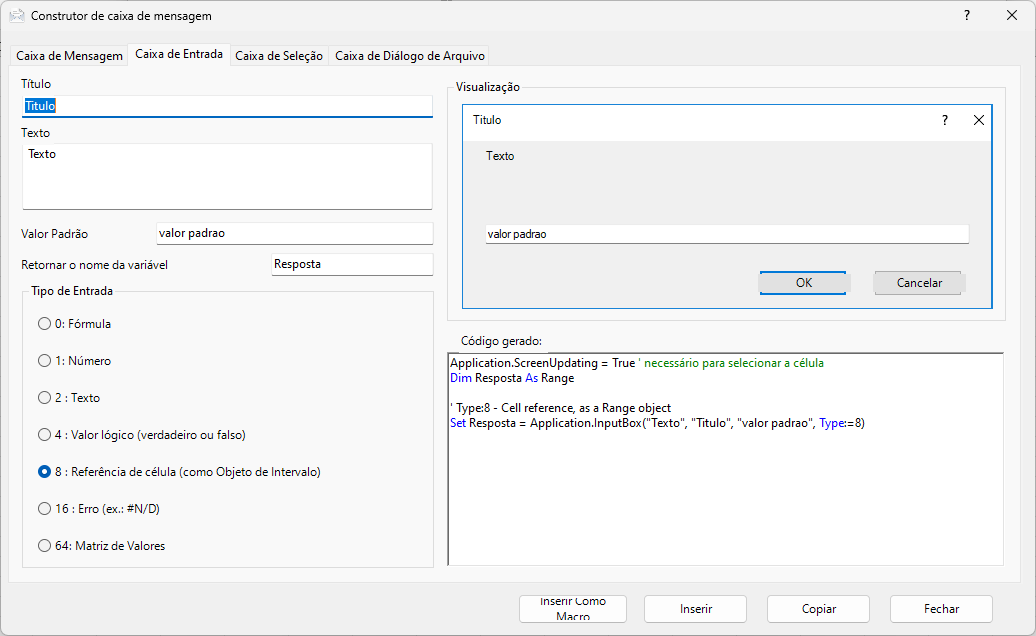The width and height of the screenshot is (1036, 636).
Task: Click the Valor Padrão input field
Action: point(295,233)
